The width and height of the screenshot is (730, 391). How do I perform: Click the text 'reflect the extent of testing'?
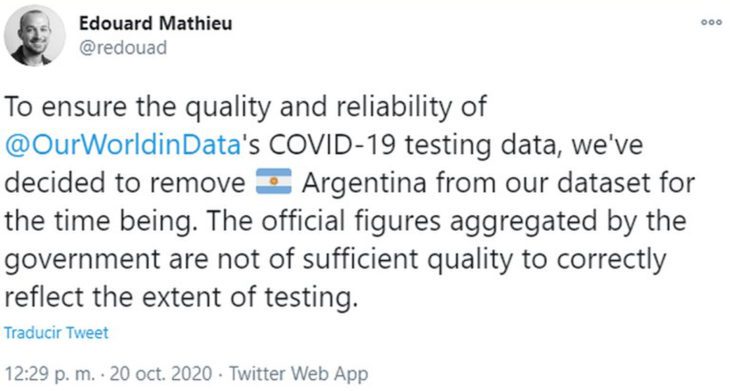pos(181,297)
